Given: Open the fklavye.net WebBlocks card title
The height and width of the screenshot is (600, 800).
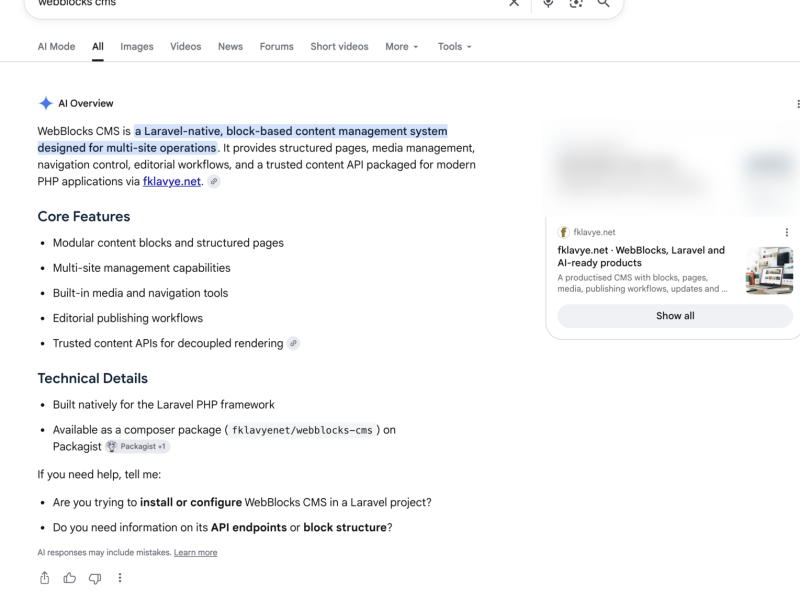Looking at the screenshot, I should 641,257.
